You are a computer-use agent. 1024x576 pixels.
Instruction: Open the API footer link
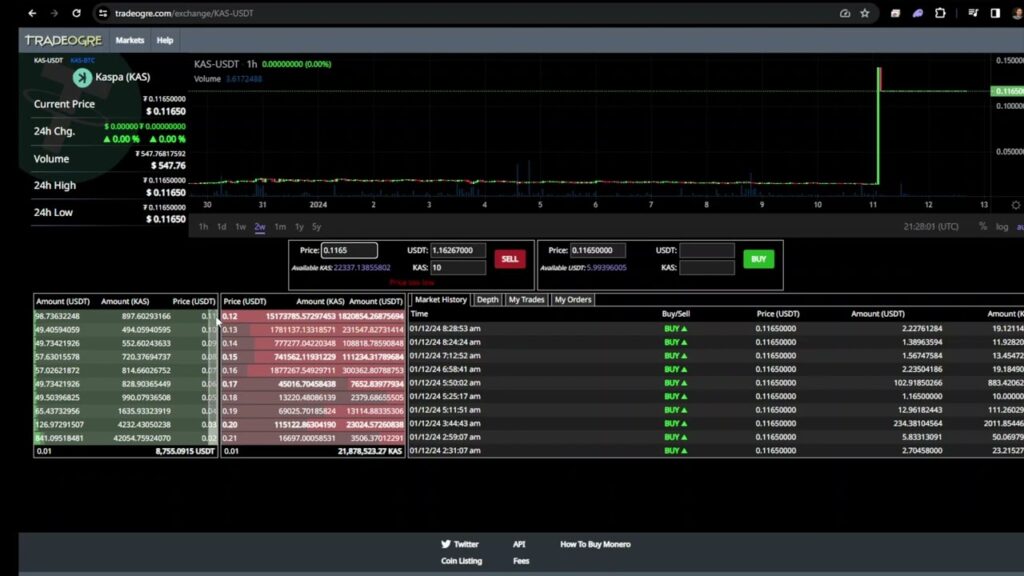click(519, 544)
